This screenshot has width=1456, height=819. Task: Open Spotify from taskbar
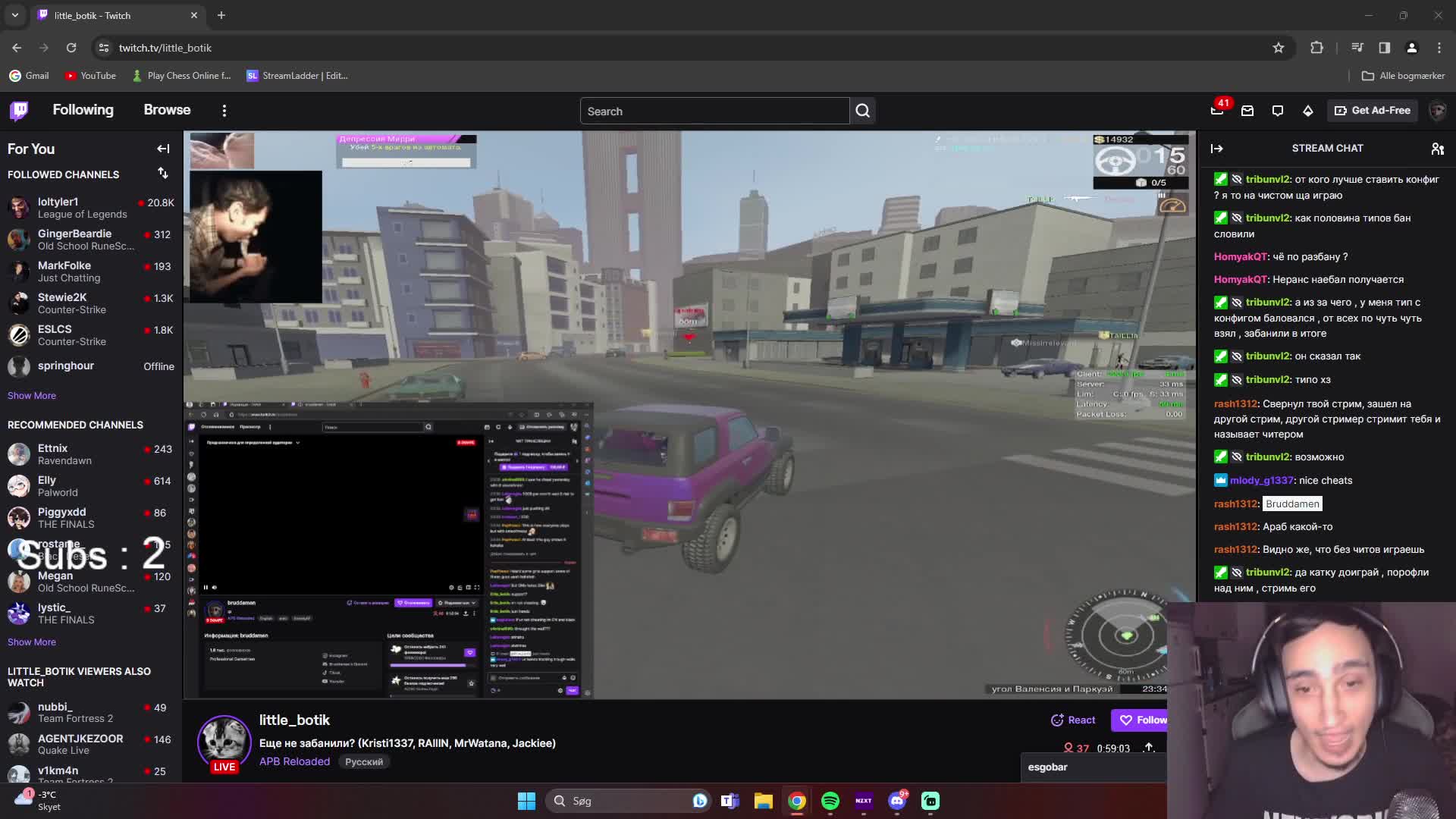(x=830, y=801)
